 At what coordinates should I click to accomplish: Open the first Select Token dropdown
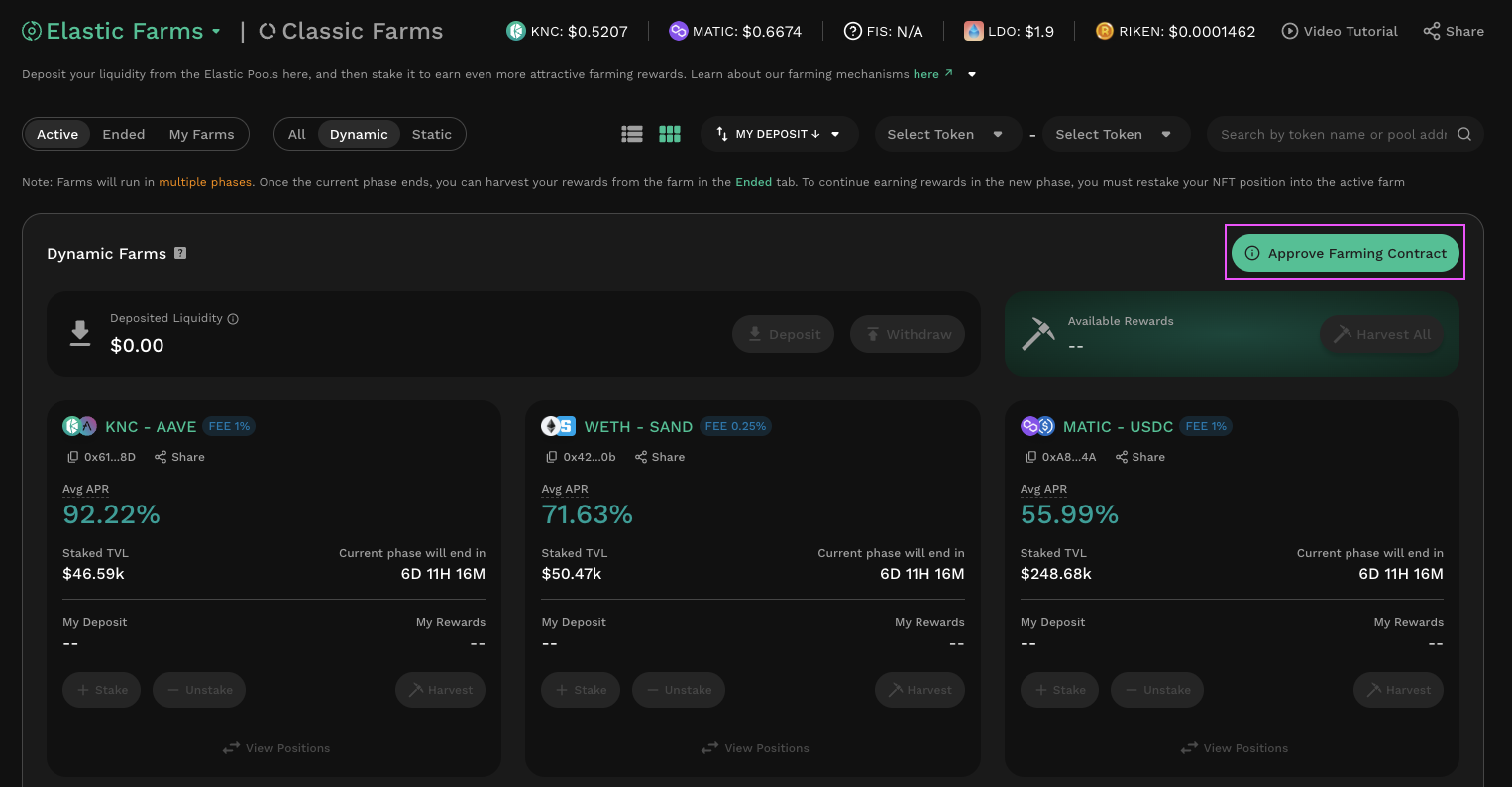point(945,135)
